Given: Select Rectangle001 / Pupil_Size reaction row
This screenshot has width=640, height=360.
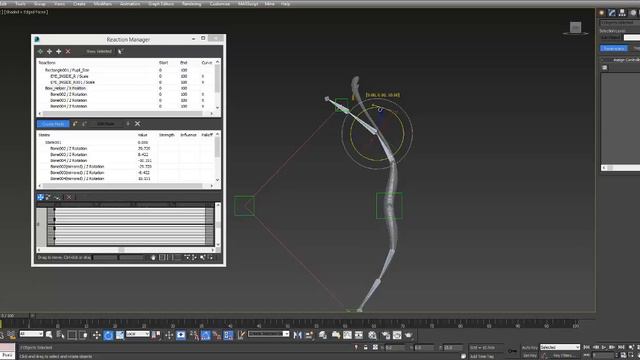Looking at the screenshot, I should 67,70.
